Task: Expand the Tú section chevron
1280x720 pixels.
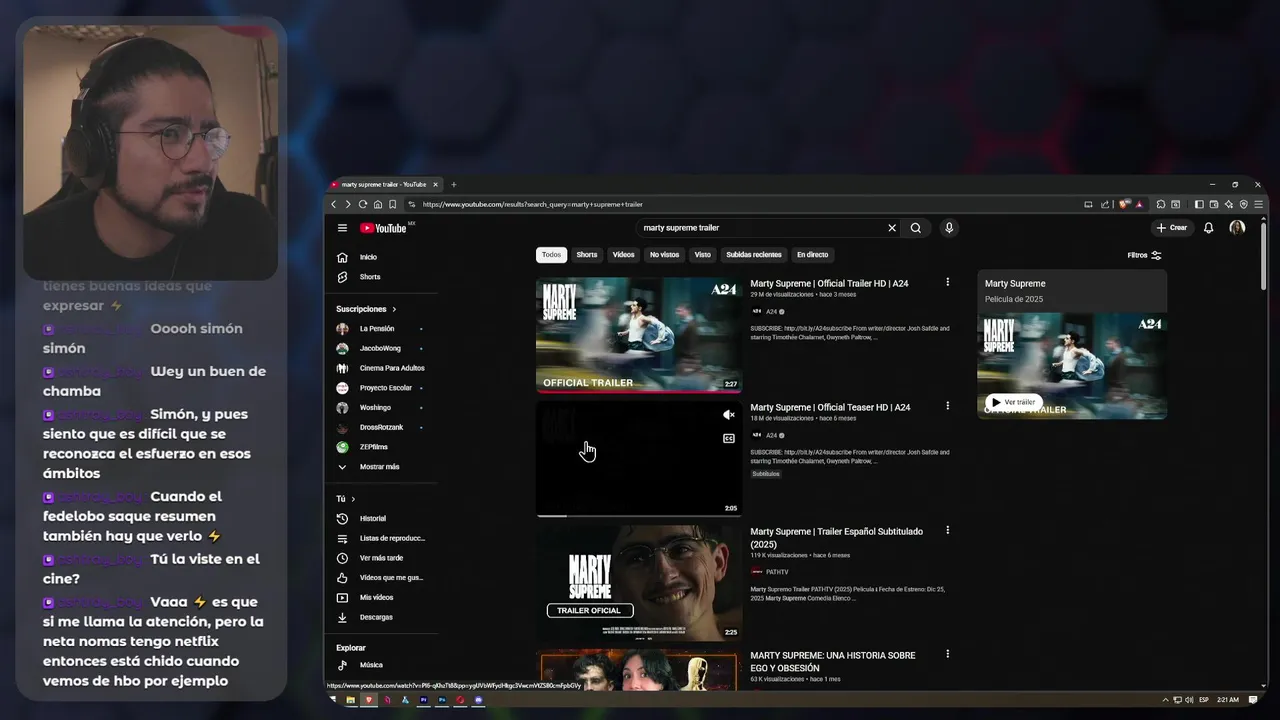Action: tap(353, 499)
